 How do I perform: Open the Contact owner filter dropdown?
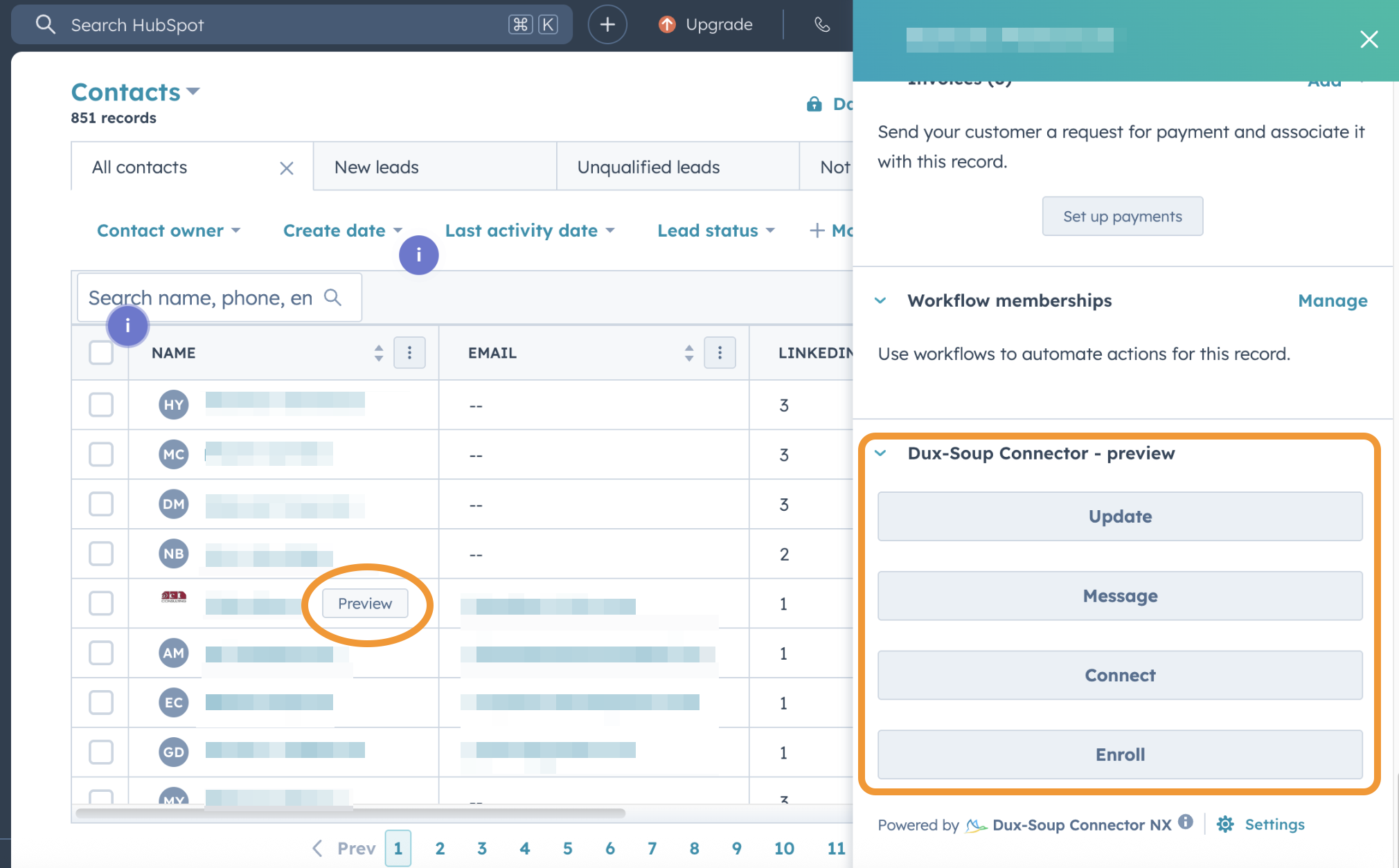(x=168, y=230)
